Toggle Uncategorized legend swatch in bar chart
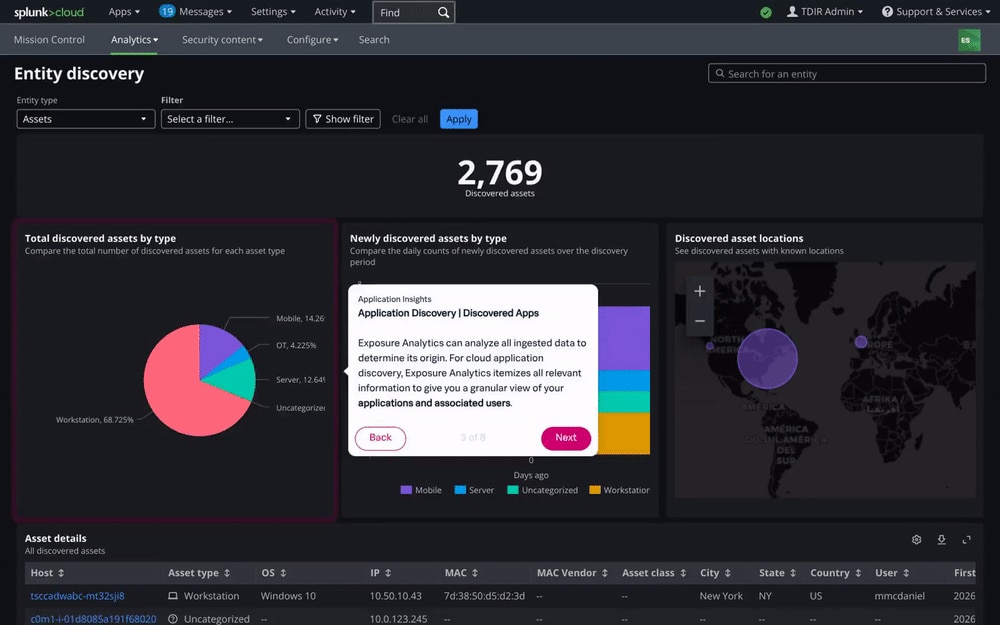 tap(513, 490)
